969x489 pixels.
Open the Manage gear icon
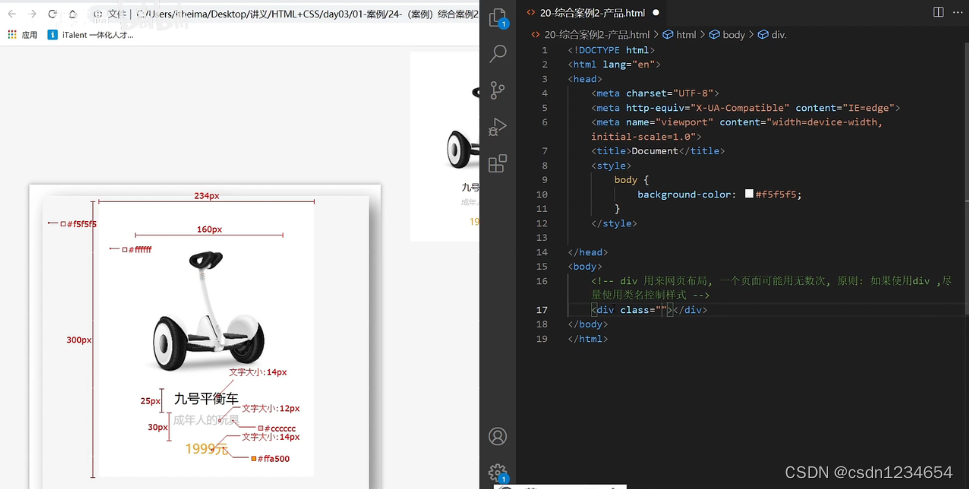coord(497,473)
